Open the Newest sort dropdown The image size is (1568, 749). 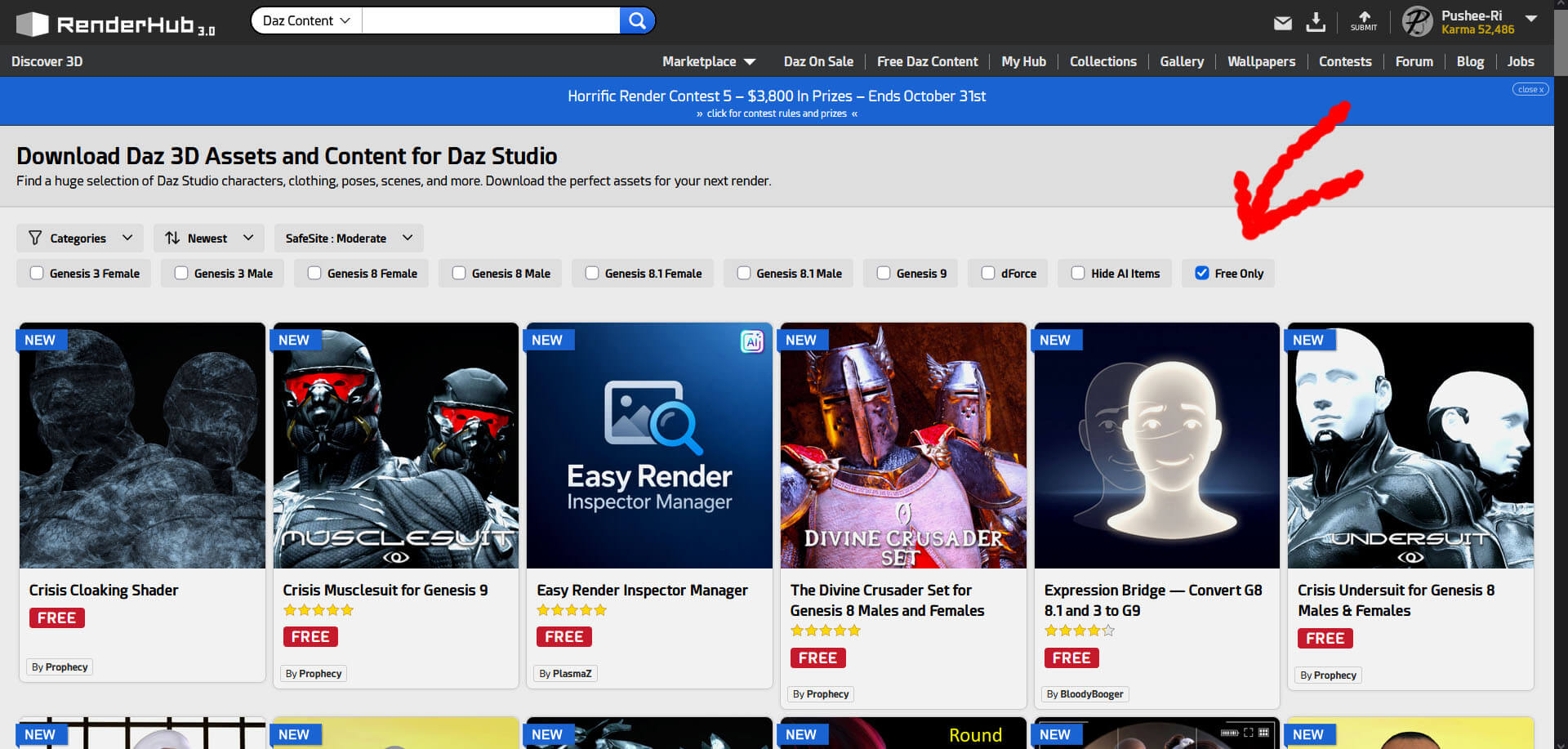click(209, 238)
